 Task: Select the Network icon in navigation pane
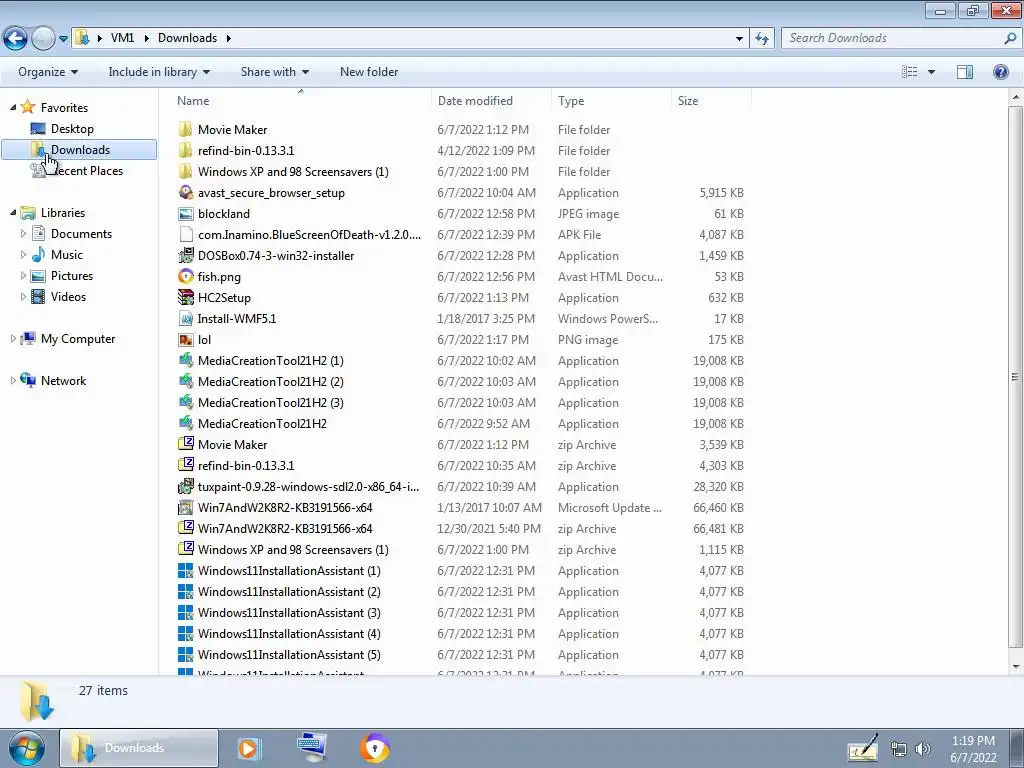(x=28, y=379)
